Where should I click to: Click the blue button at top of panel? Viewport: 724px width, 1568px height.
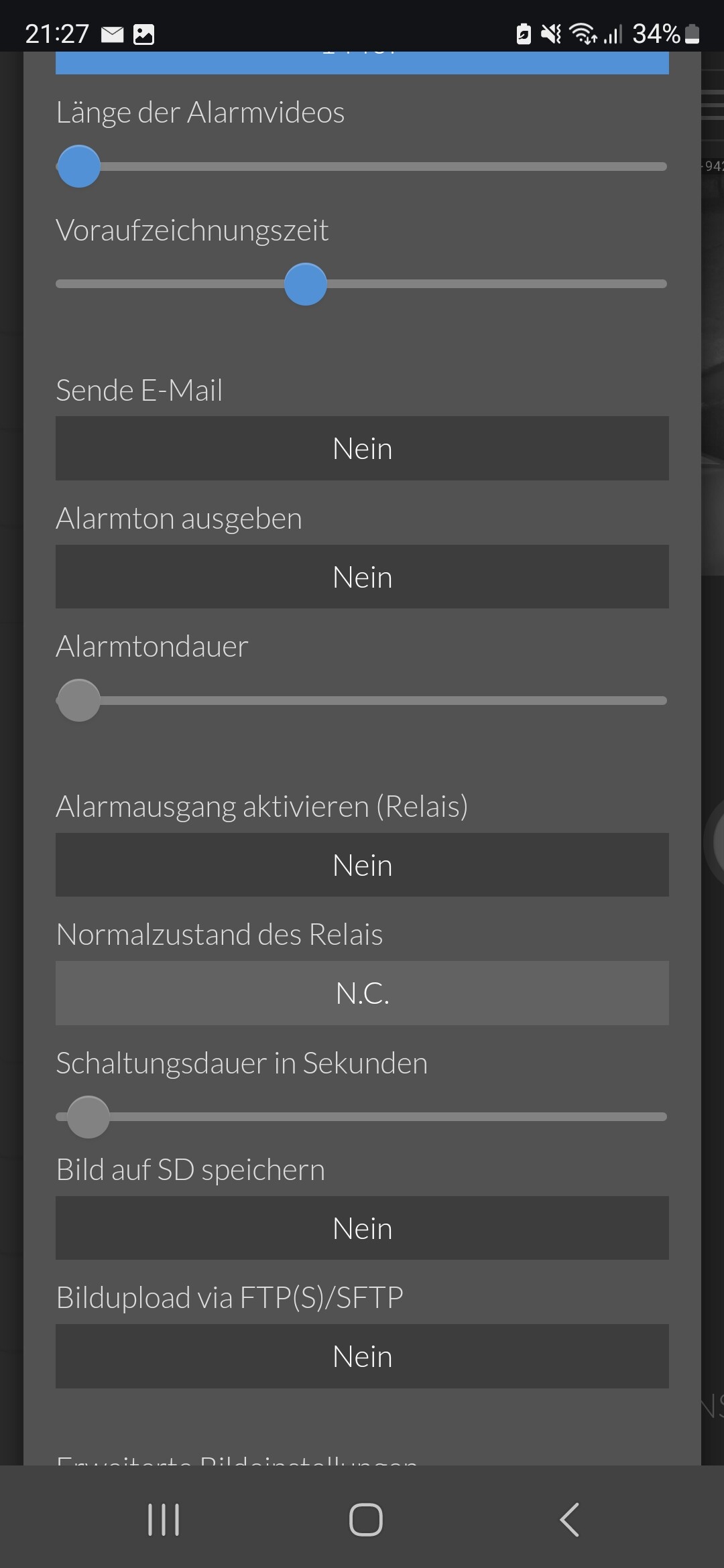click(x=362, y=62)
